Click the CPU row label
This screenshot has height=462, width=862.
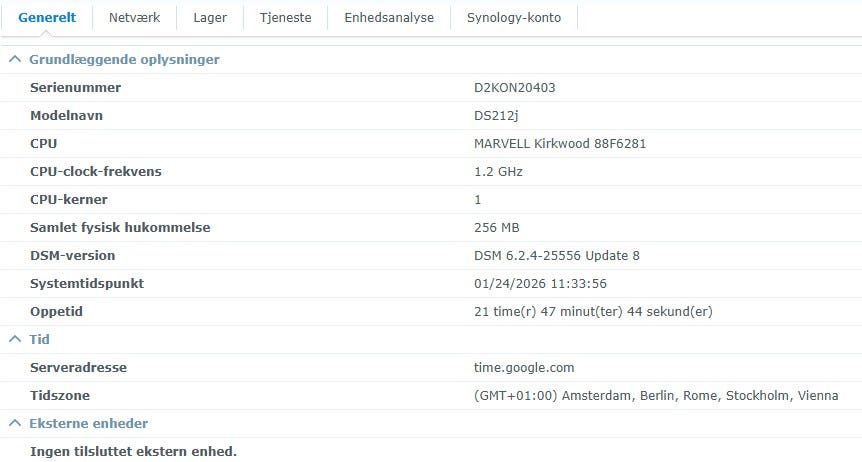click(x=43, y=144)
